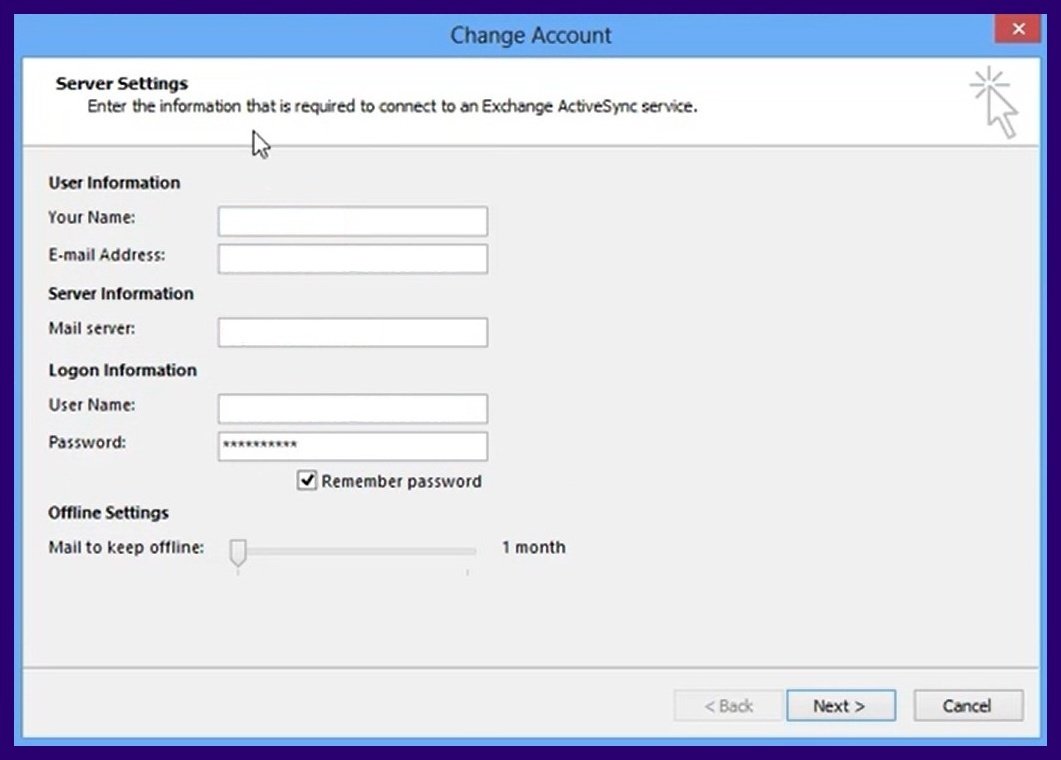Click the Mail to keep offline slider thumb

pyautogui.click(x=238, y=552)
